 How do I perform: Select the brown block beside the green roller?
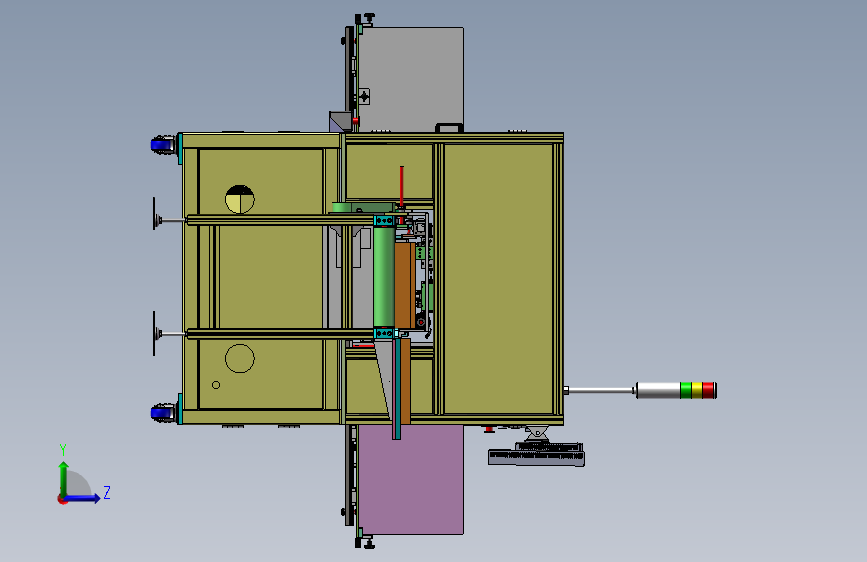tap(403, 285)
